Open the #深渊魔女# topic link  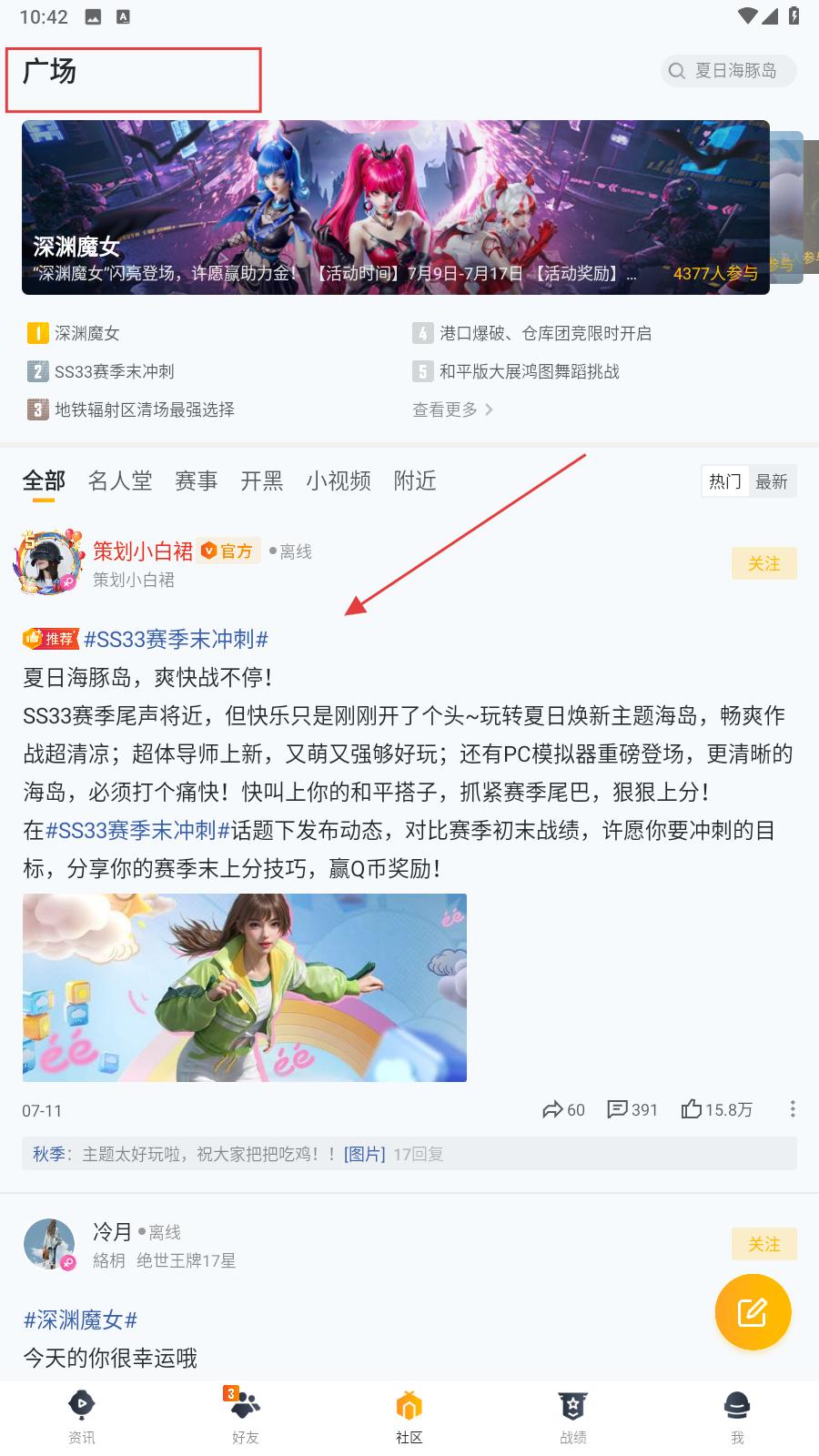pos(80,1319)
